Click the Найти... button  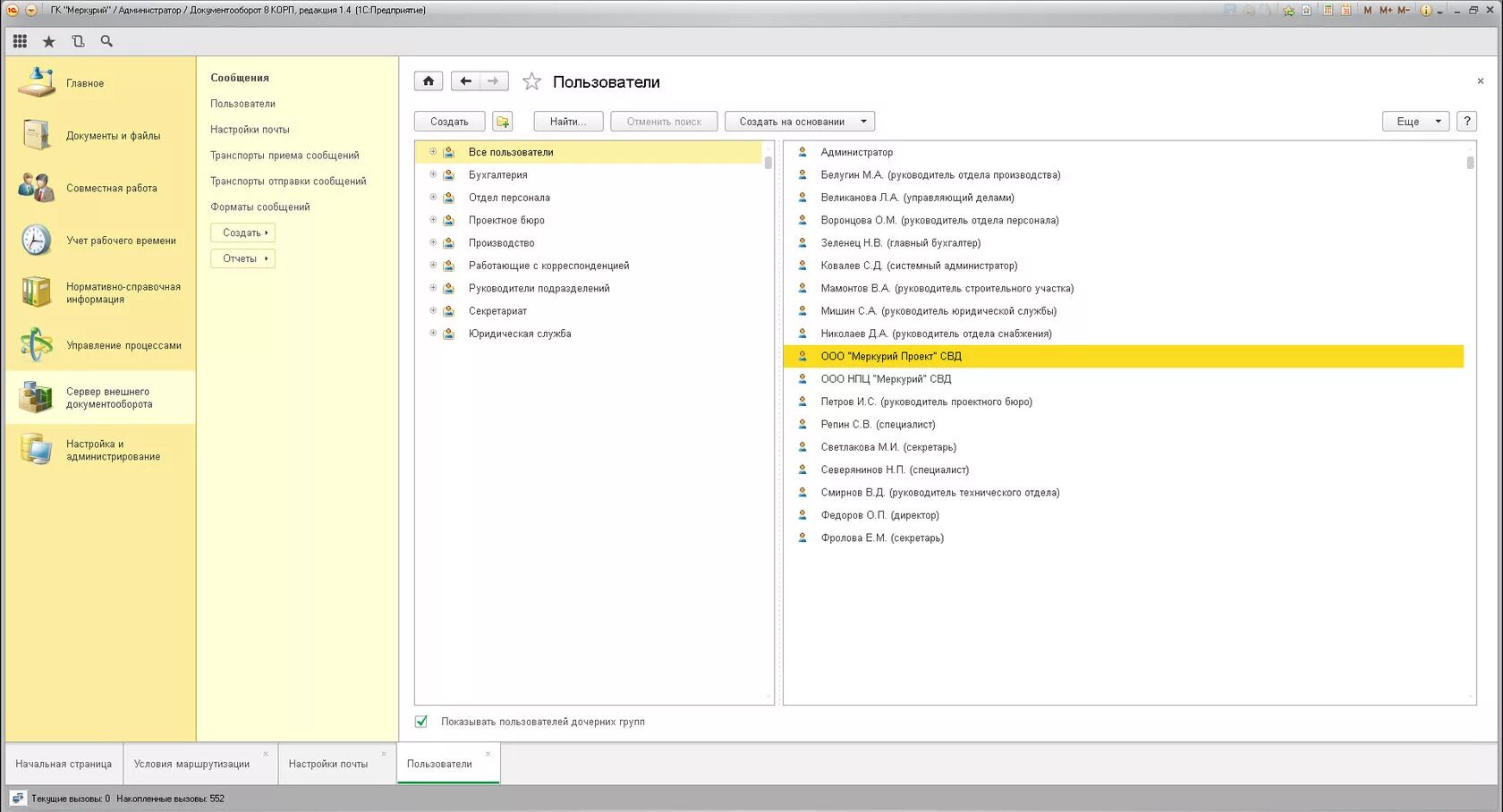568,122
